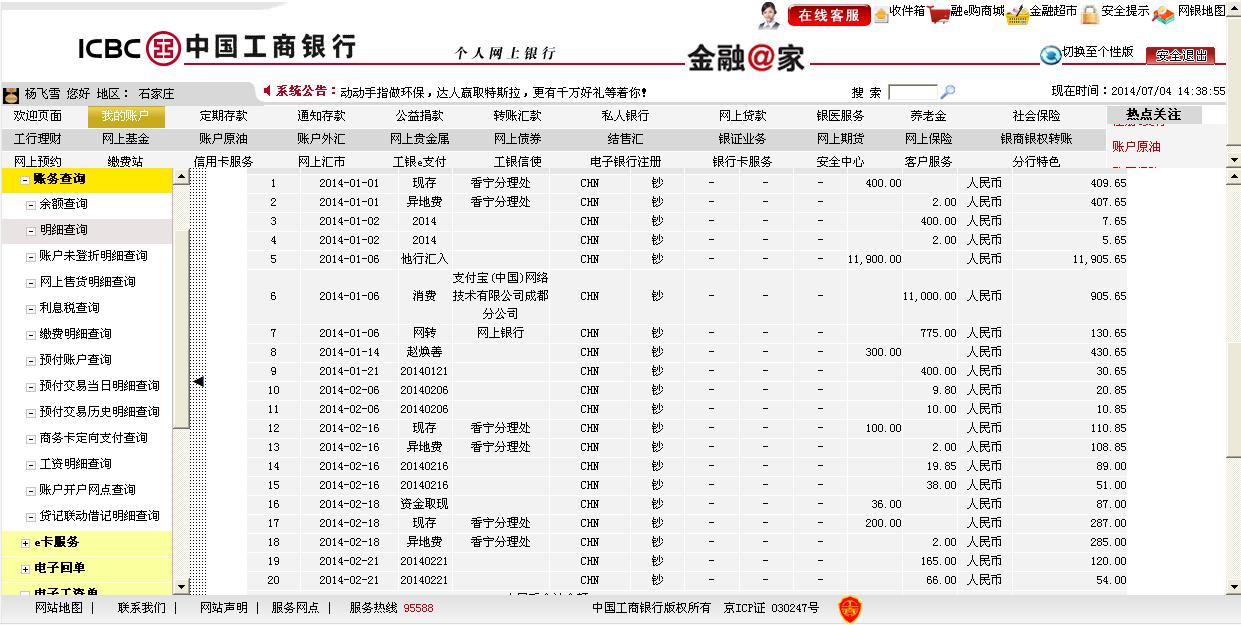Click the 网站声明 footer link
Viewport: 1241px width, 625px height.
[x=223, y=608]
